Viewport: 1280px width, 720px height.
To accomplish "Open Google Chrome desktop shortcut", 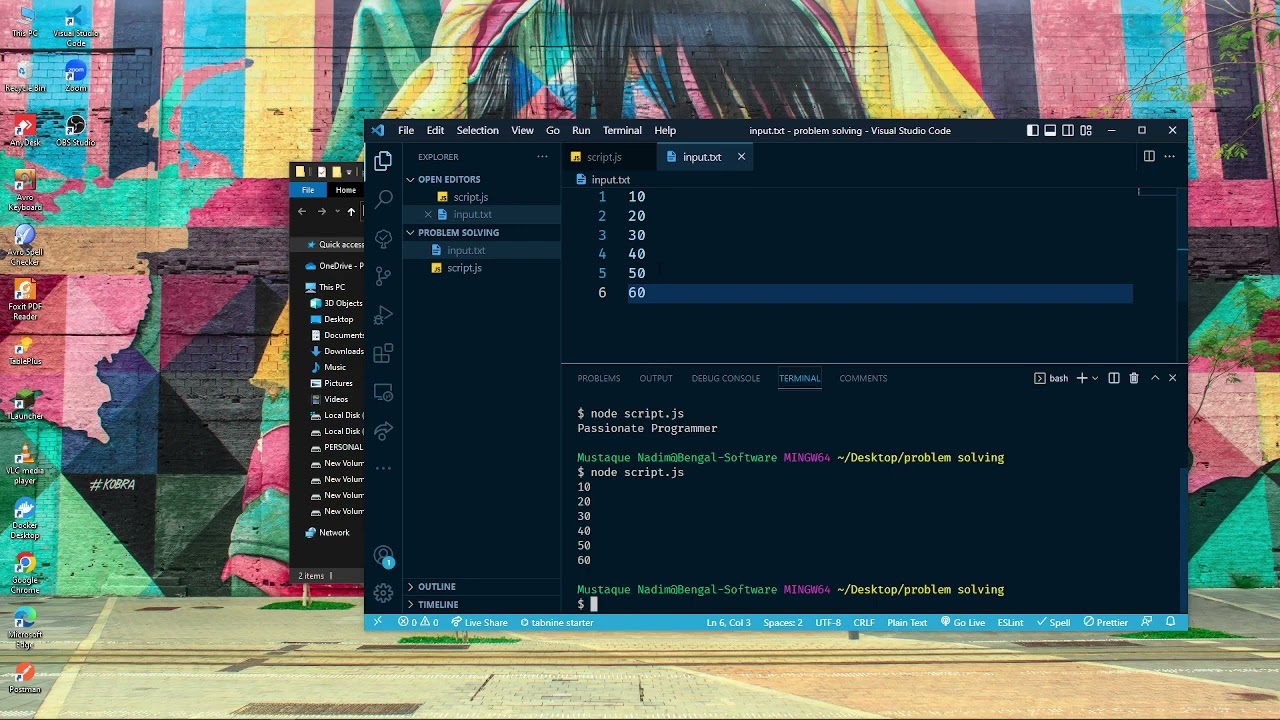I will coord(25,572).
